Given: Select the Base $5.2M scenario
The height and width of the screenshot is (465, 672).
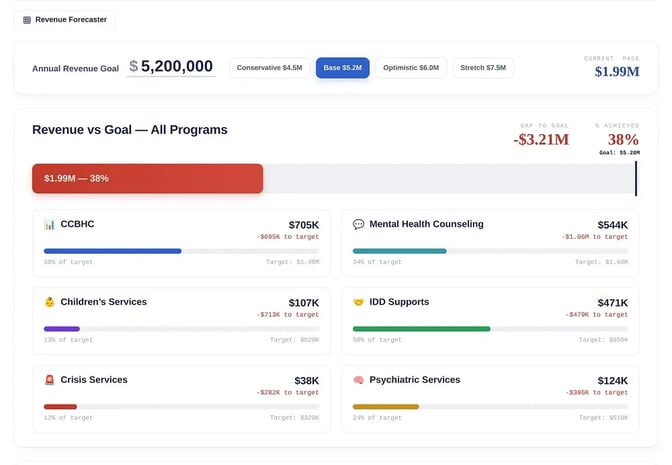Looking at the screenshot, I should point(342,68).
